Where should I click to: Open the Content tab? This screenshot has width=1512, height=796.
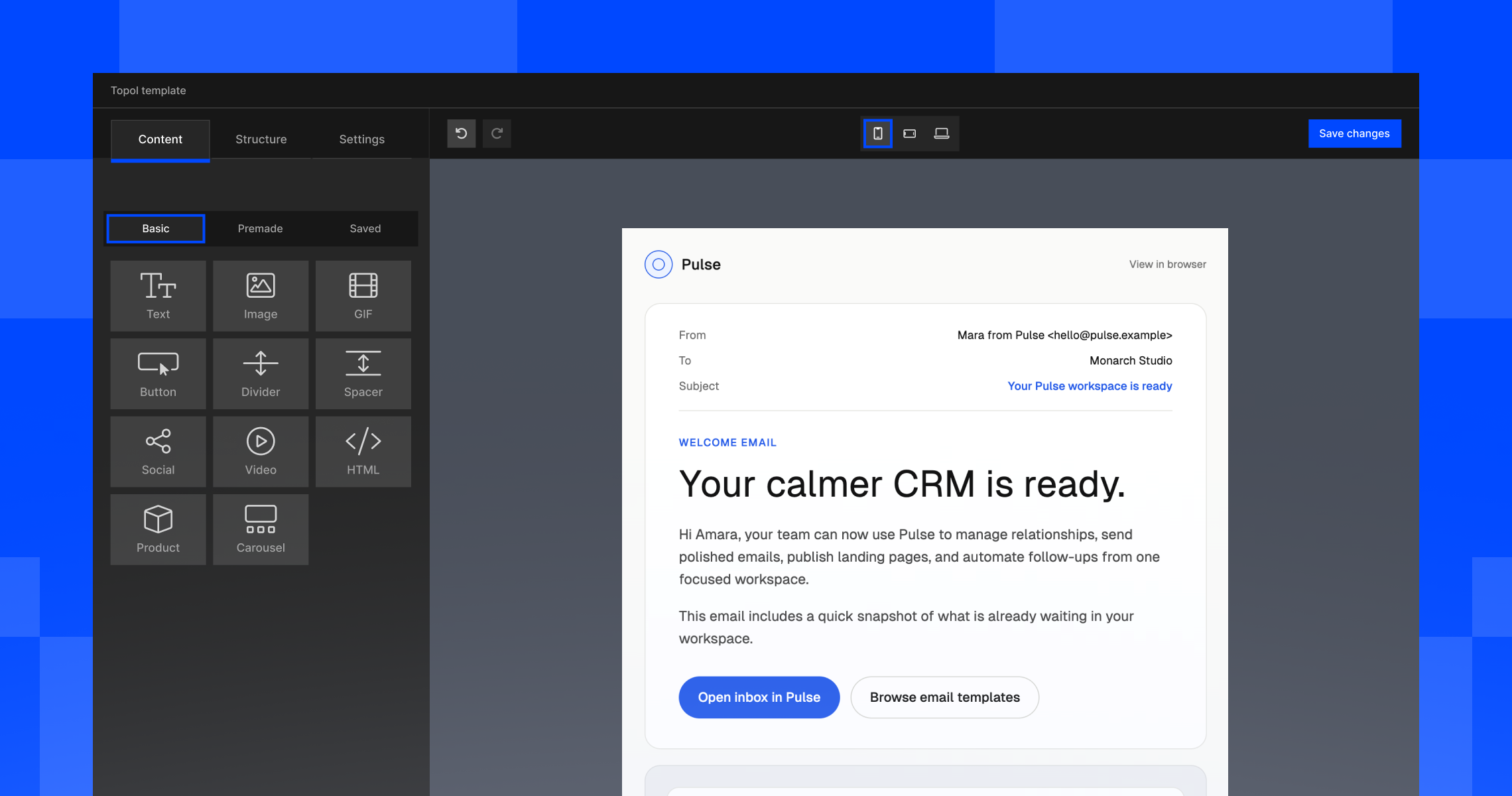(x=160, y=139)
